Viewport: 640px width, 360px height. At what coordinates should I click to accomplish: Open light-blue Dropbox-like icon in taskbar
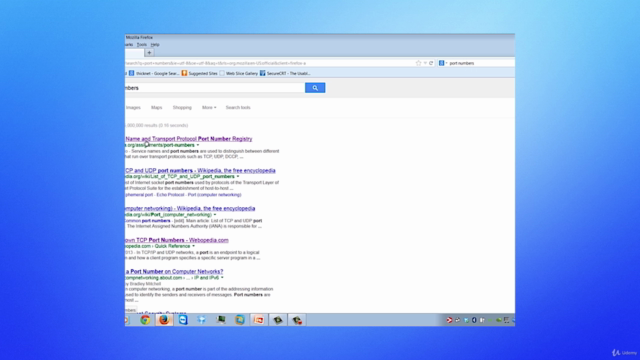pos(202,320)
